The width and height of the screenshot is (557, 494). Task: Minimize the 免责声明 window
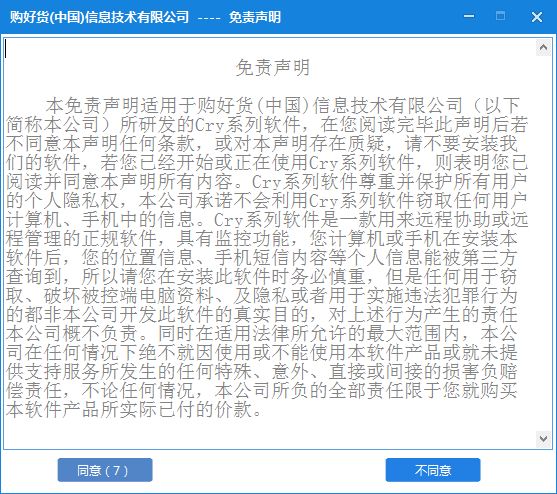[x=469, y=16]
